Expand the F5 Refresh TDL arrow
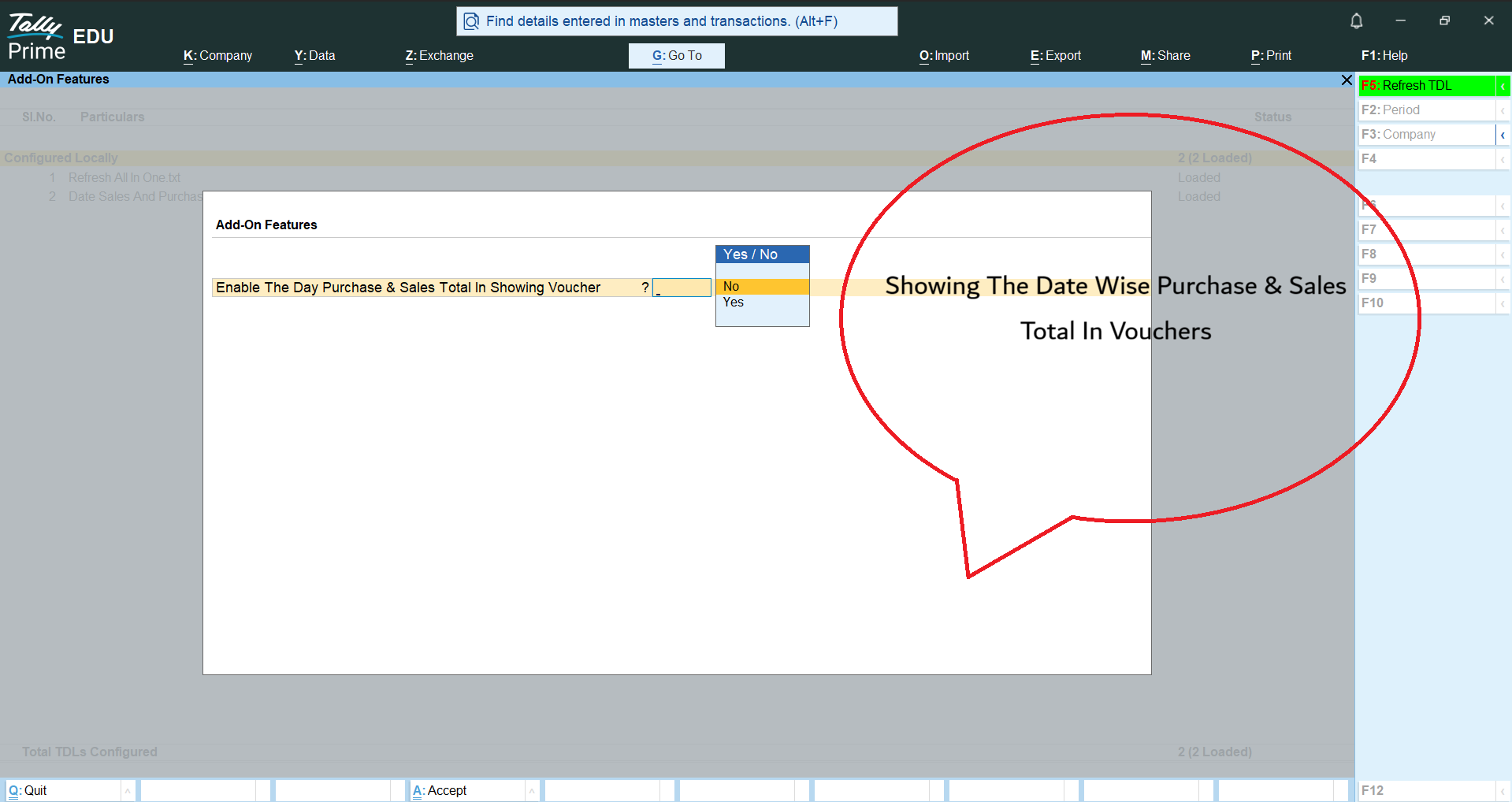The image size is (1512, 802). point(1503,86)
